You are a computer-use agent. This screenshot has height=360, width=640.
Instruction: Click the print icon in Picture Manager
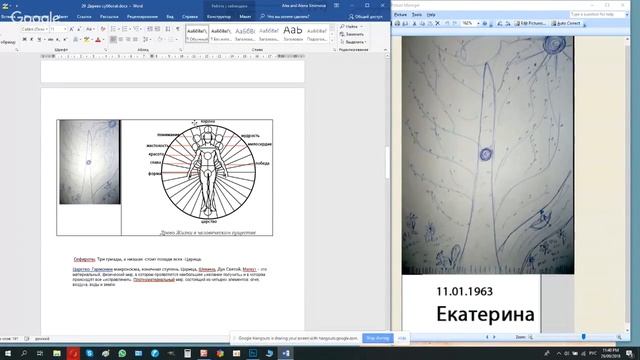(x=398, y=23)
